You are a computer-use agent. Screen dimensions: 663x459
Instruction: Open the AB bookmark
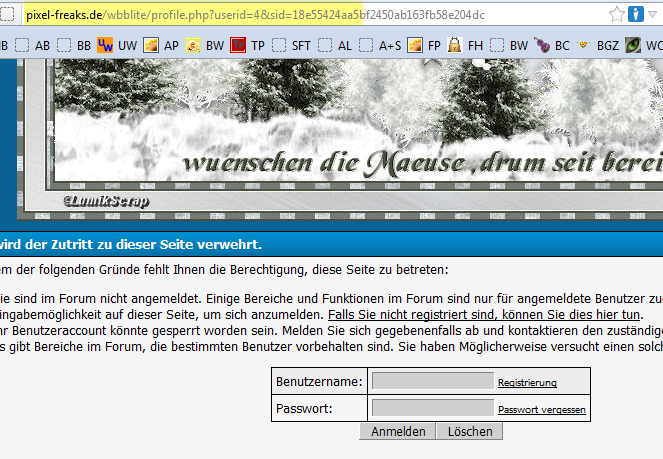point(33,45)
